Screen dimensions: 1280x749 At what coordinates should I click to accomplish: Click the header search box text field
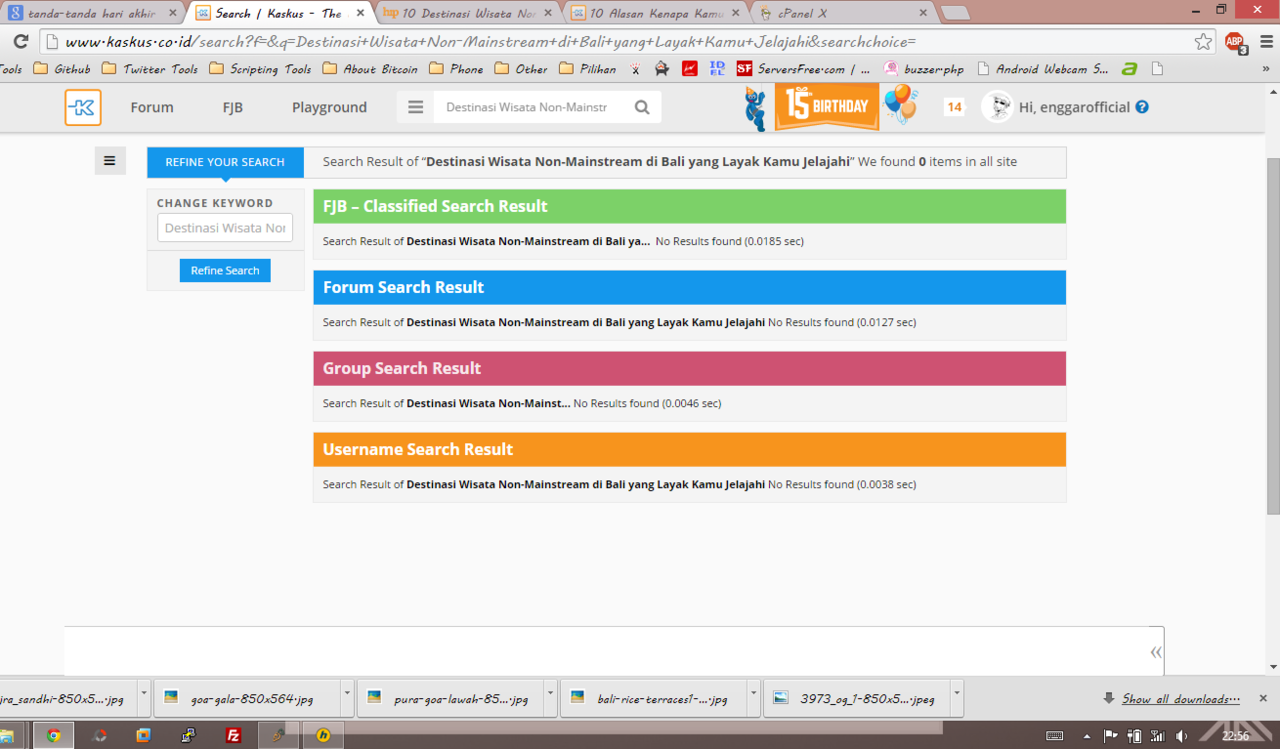527,107
